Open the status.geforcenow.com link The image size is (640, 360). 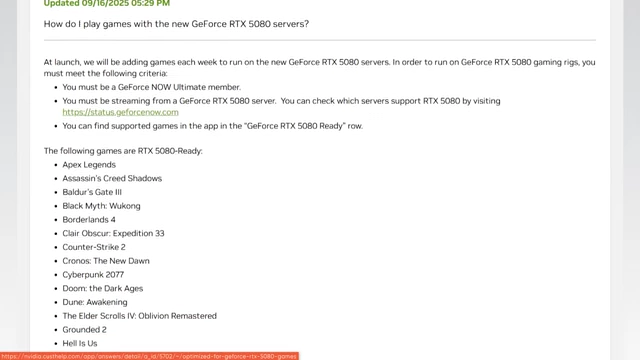coord(120,112)
